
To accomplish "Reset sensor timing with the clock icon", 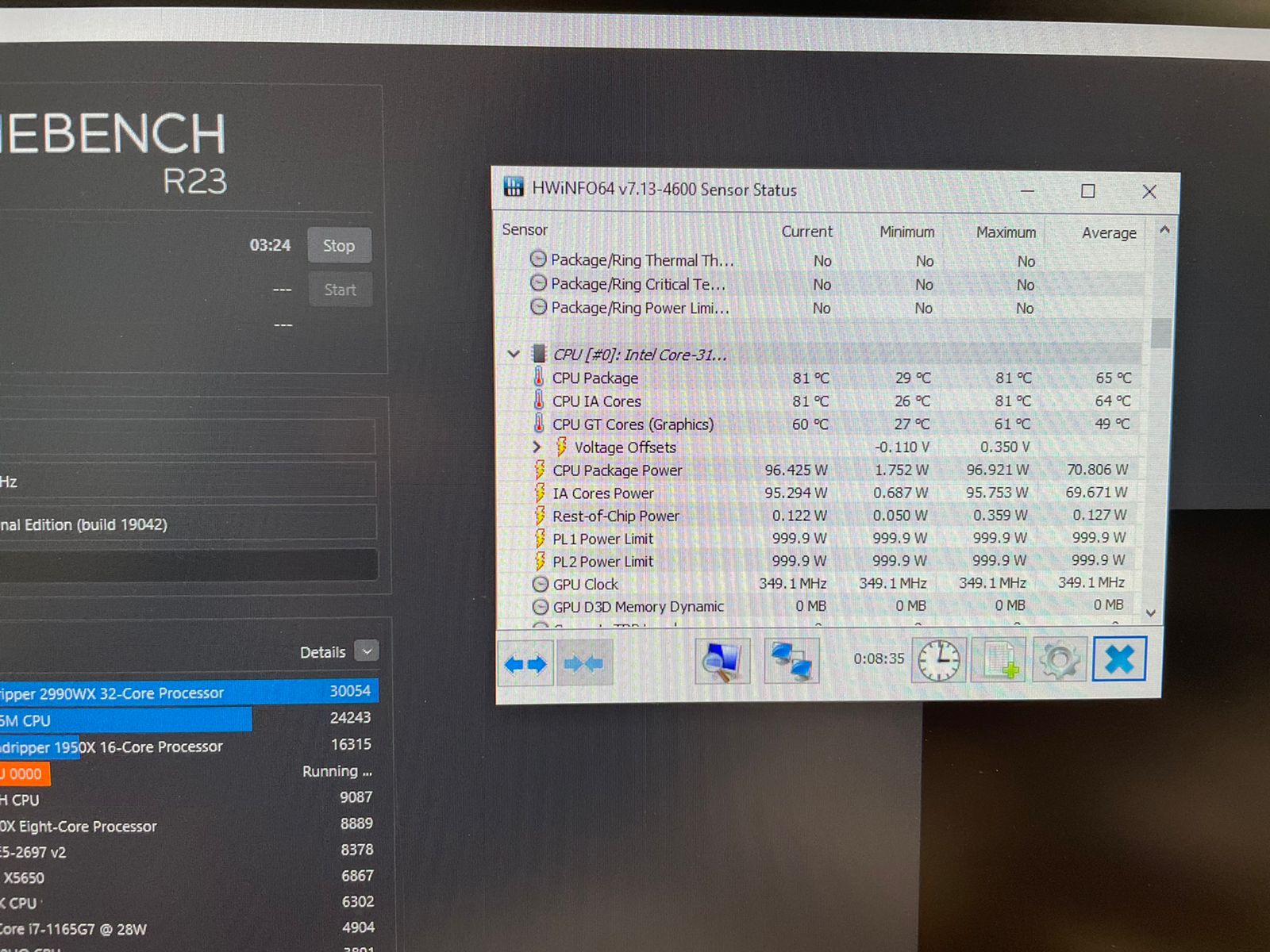I will 940,660.
